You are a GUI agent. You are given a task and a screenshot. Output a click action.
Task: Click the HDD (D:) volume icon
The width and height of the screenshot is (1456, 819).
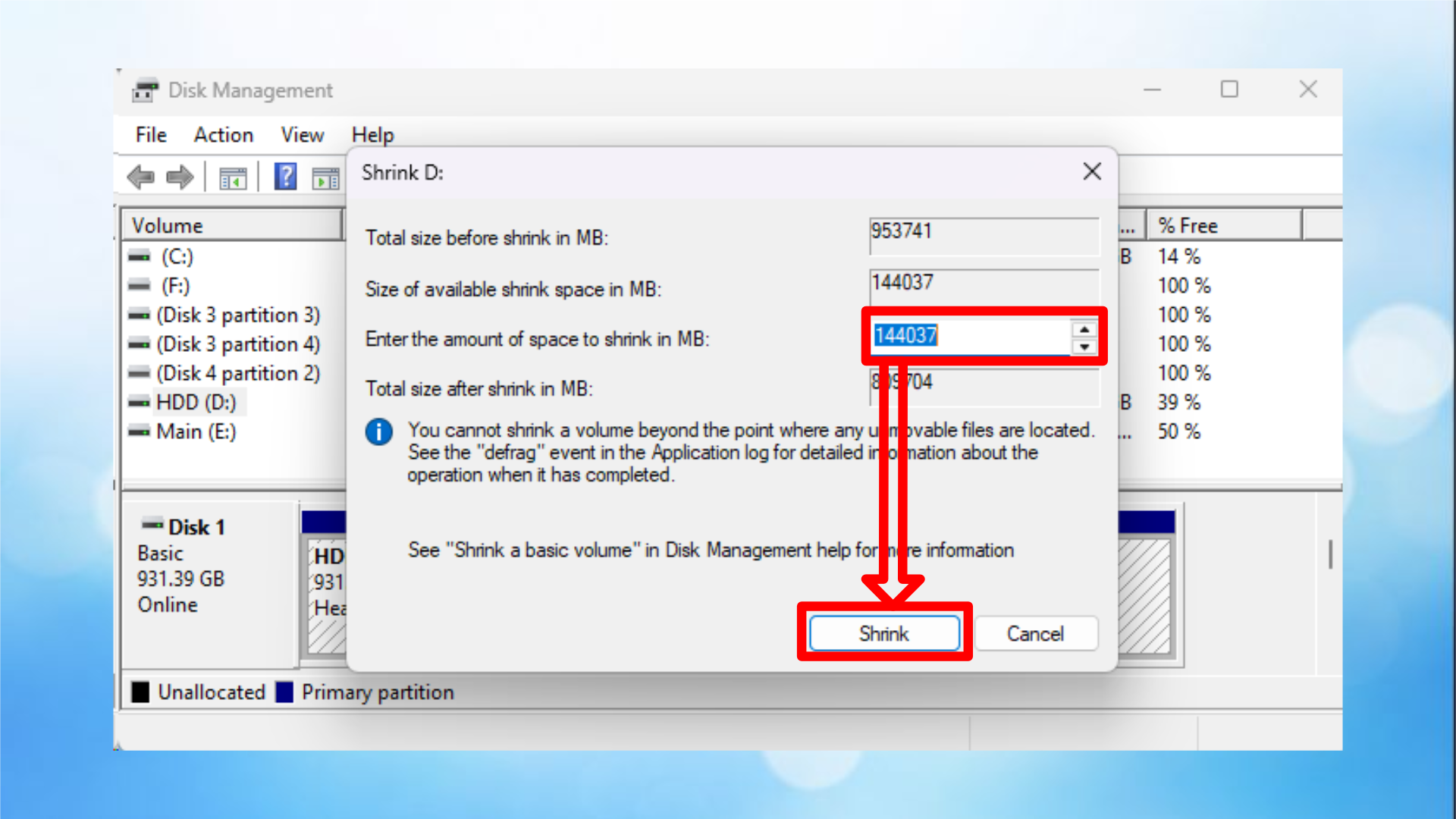click(139, 402)
